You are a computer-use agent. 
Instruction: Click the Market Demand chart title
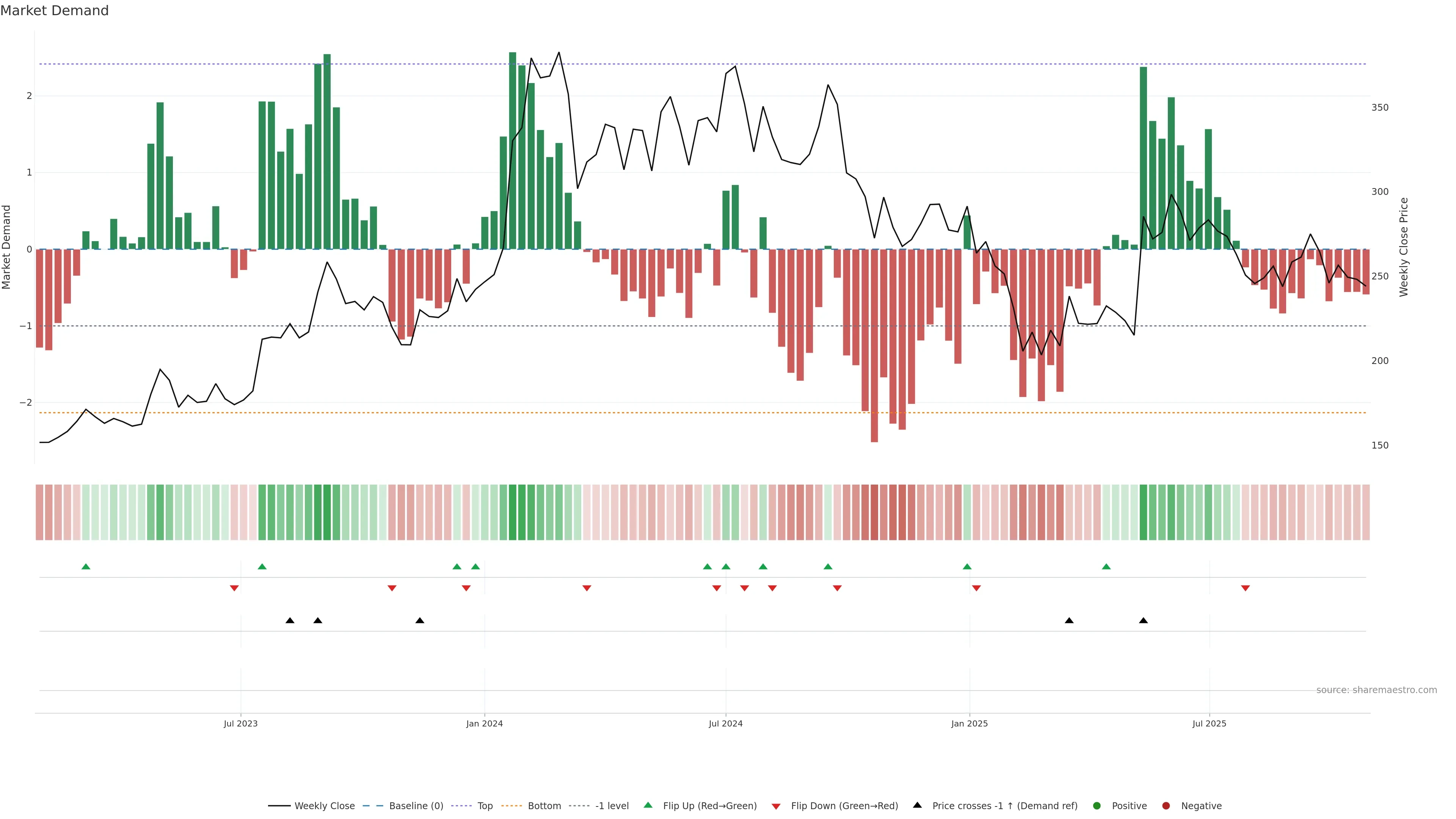(54, 11)
